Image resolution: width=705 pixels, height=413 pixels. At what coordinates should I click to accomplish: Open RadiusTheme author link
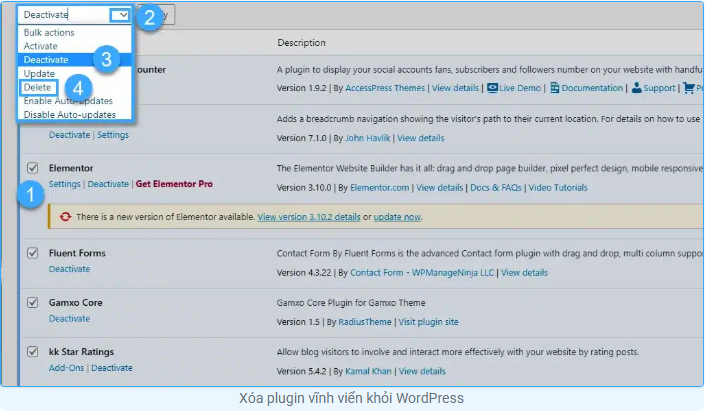tap(365, 322)
